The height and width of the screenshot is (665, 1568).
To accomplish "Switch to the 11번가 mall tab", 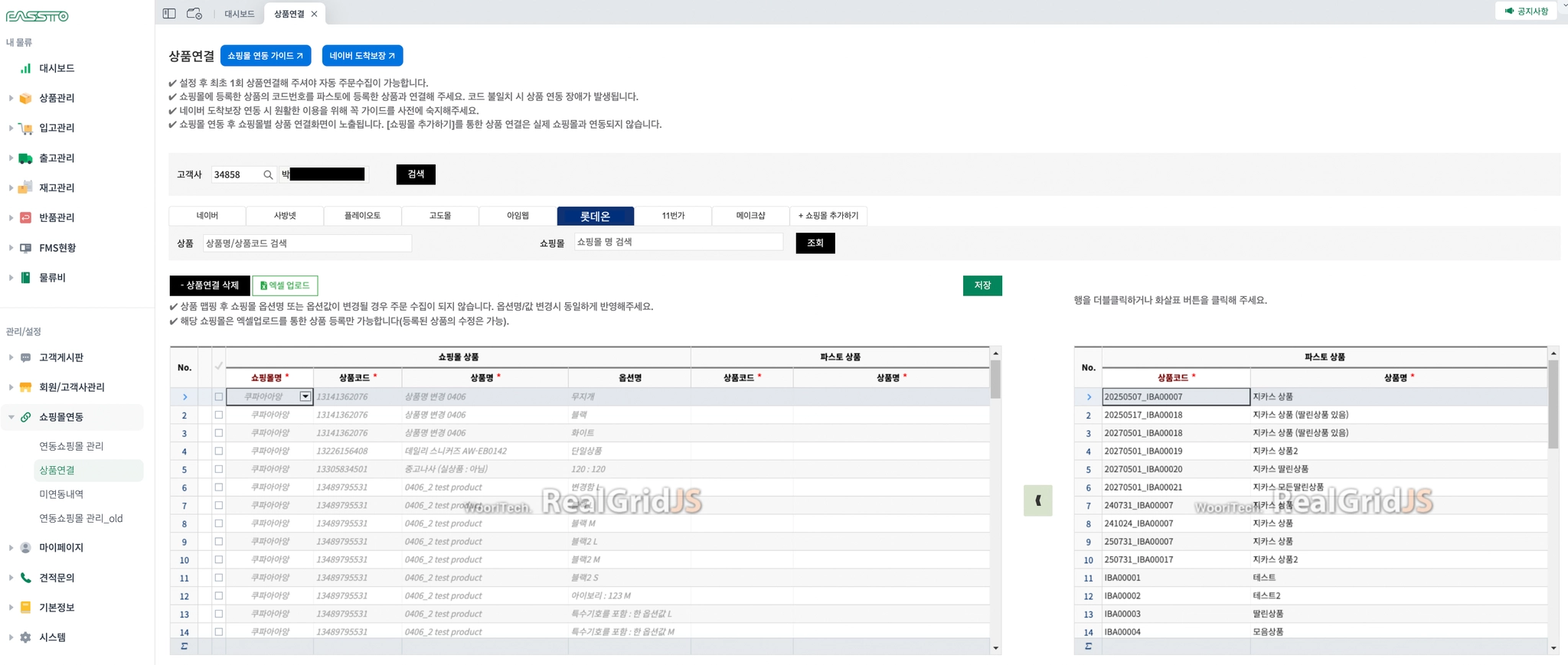I will click(x=673, y=216).
